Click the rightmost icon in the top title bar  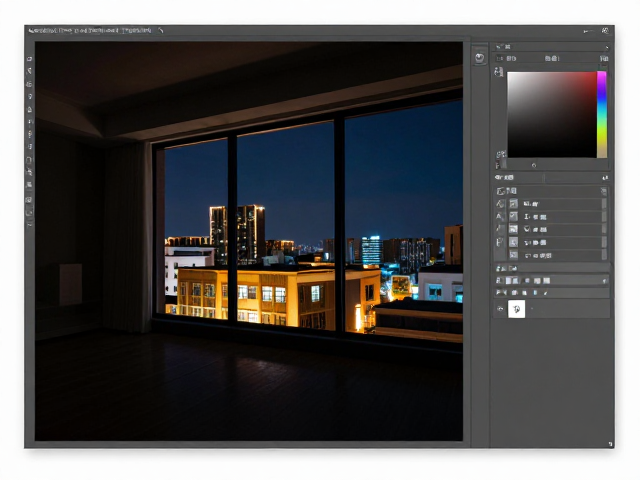[605, 31]
